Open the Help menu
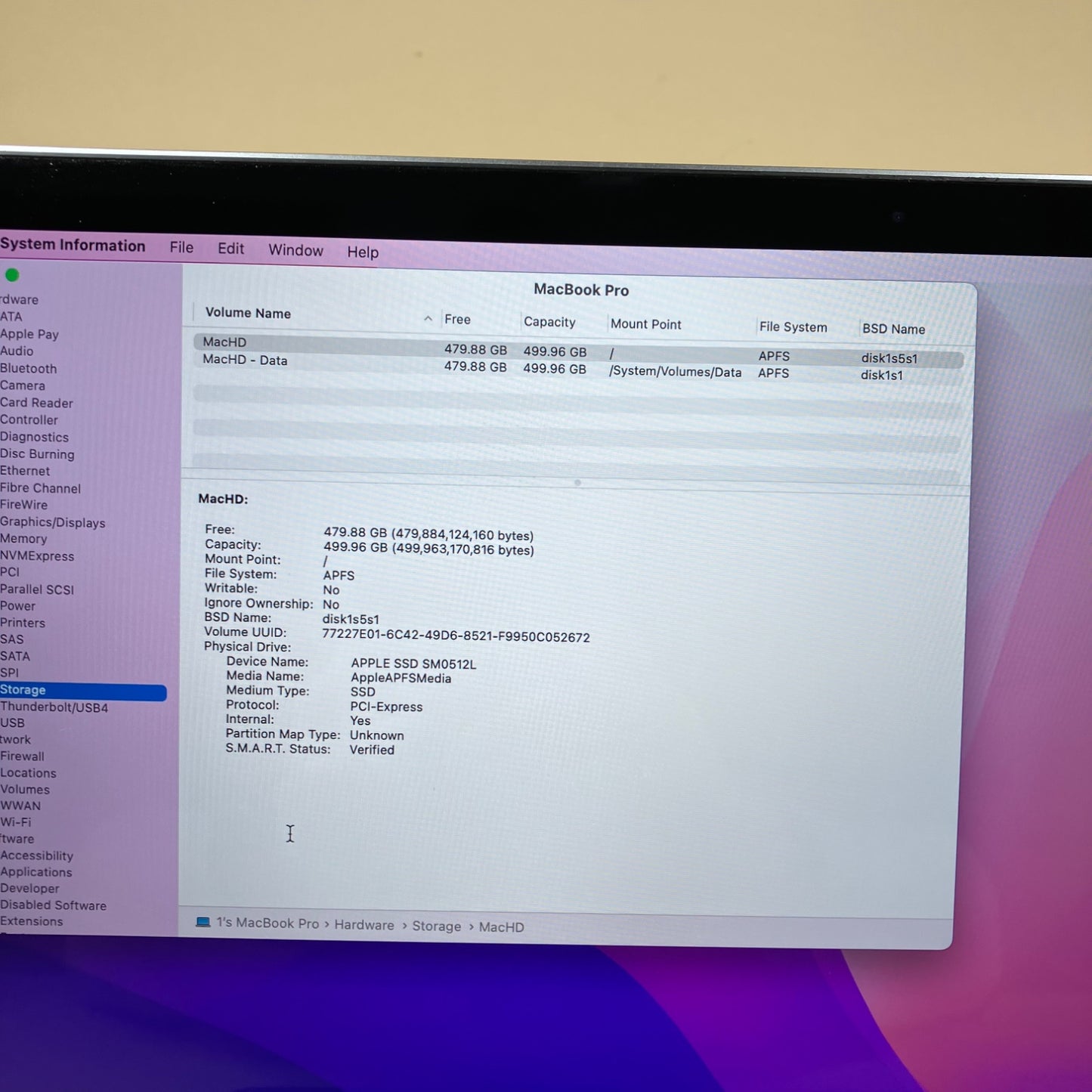This screenshot has height=1092, width=1092. coord(363,252)
